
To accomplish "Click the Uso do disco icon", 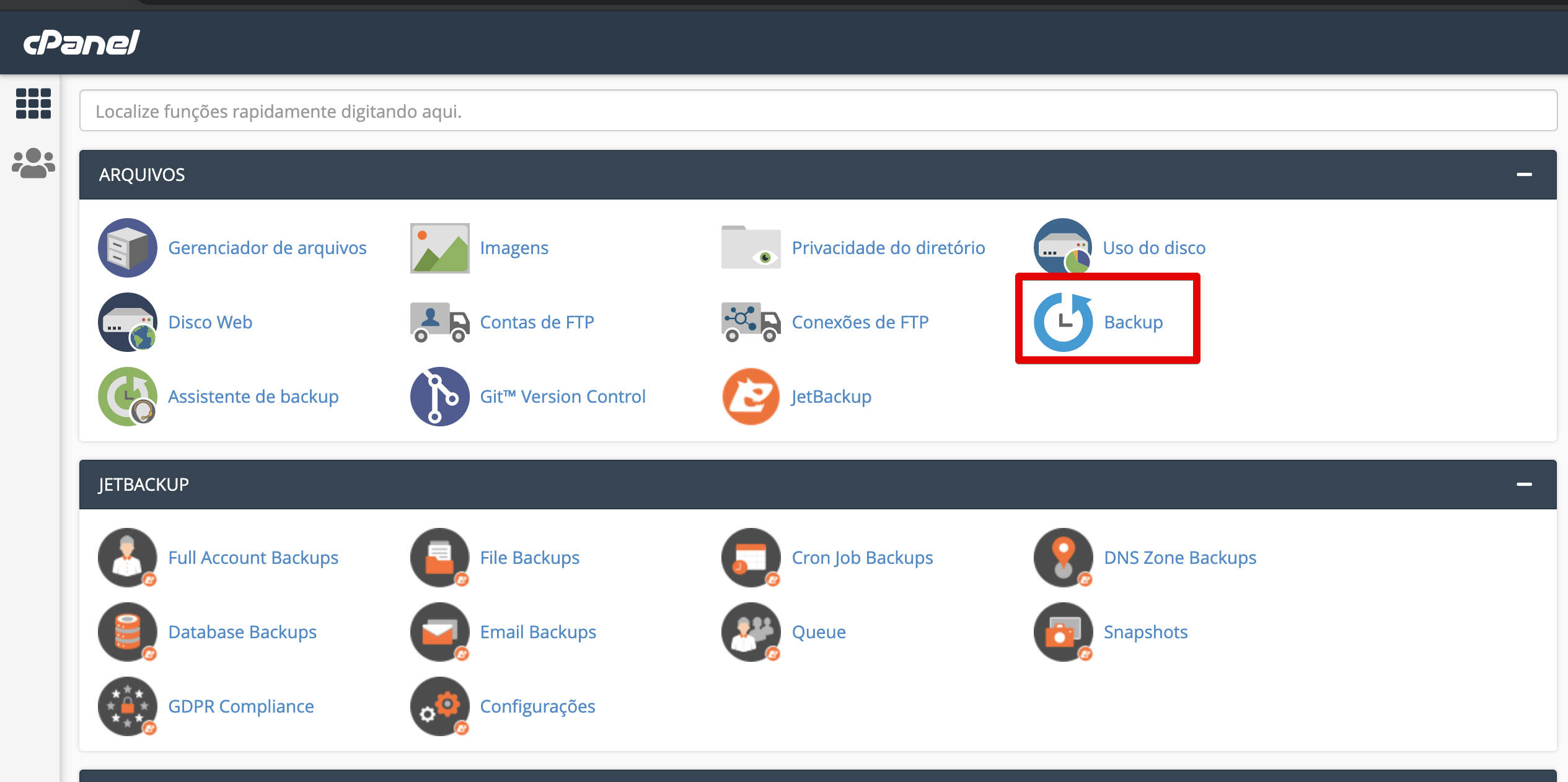I will point(1062,247).
